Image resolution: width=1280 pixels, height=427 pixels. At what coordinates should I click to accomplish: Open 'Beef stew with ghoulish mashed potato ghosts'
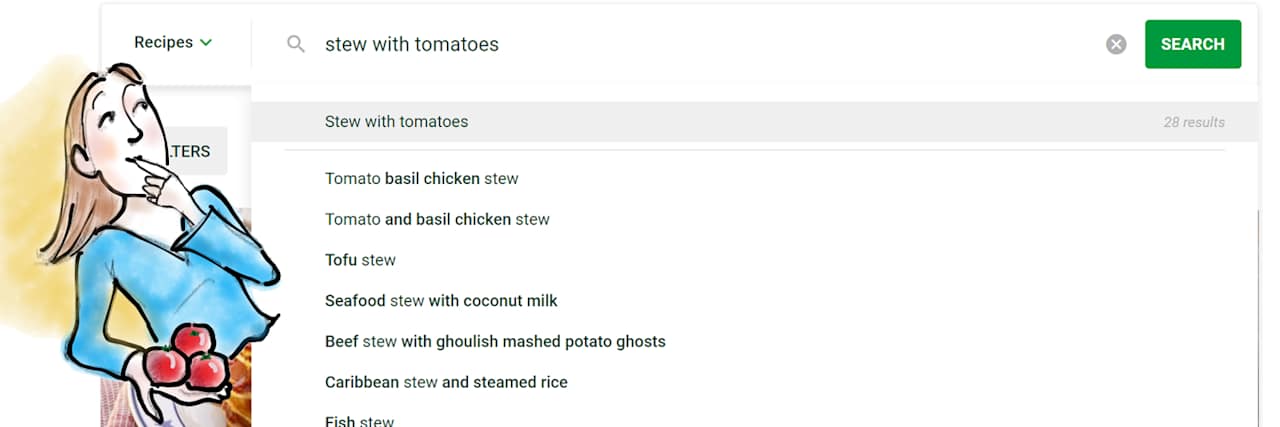click(x=495, y=341)
